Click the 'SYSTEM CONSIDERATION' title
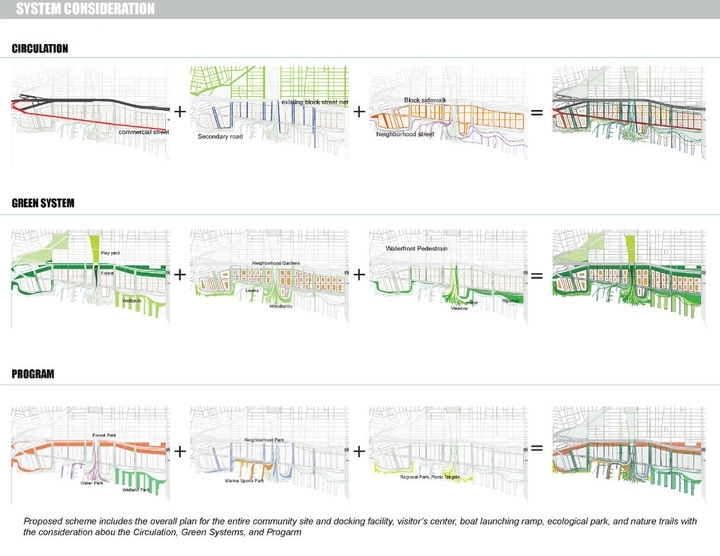The height and width of the screenshot is (556, 720). pos(85,8)
